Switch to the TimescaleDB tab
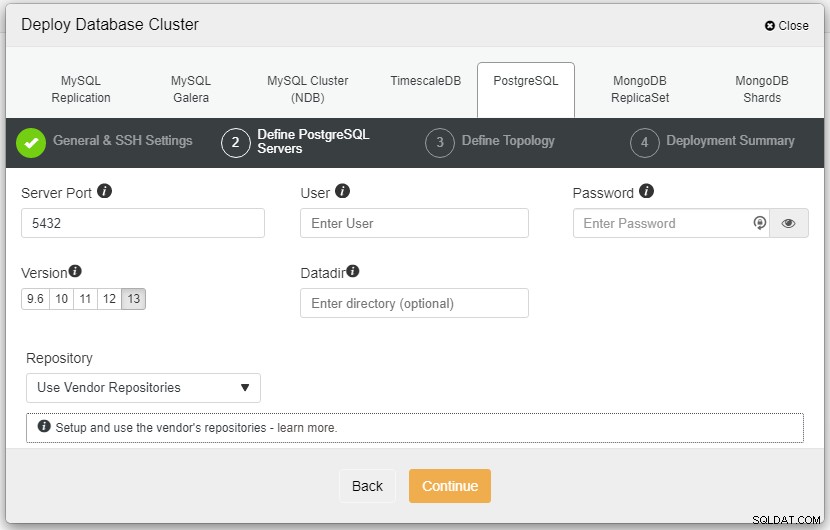The image size is (830, 530). point(426,81)
